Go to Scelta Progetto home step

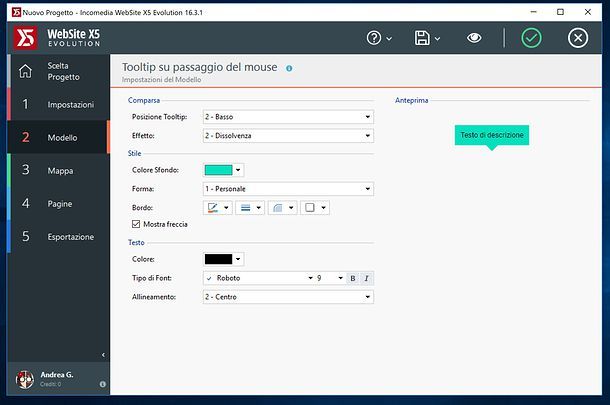(58, 71)
